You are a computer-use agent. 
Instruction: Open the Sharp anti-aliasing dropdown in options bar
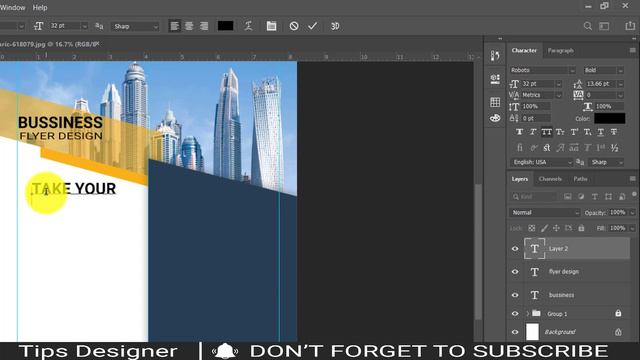135,27
